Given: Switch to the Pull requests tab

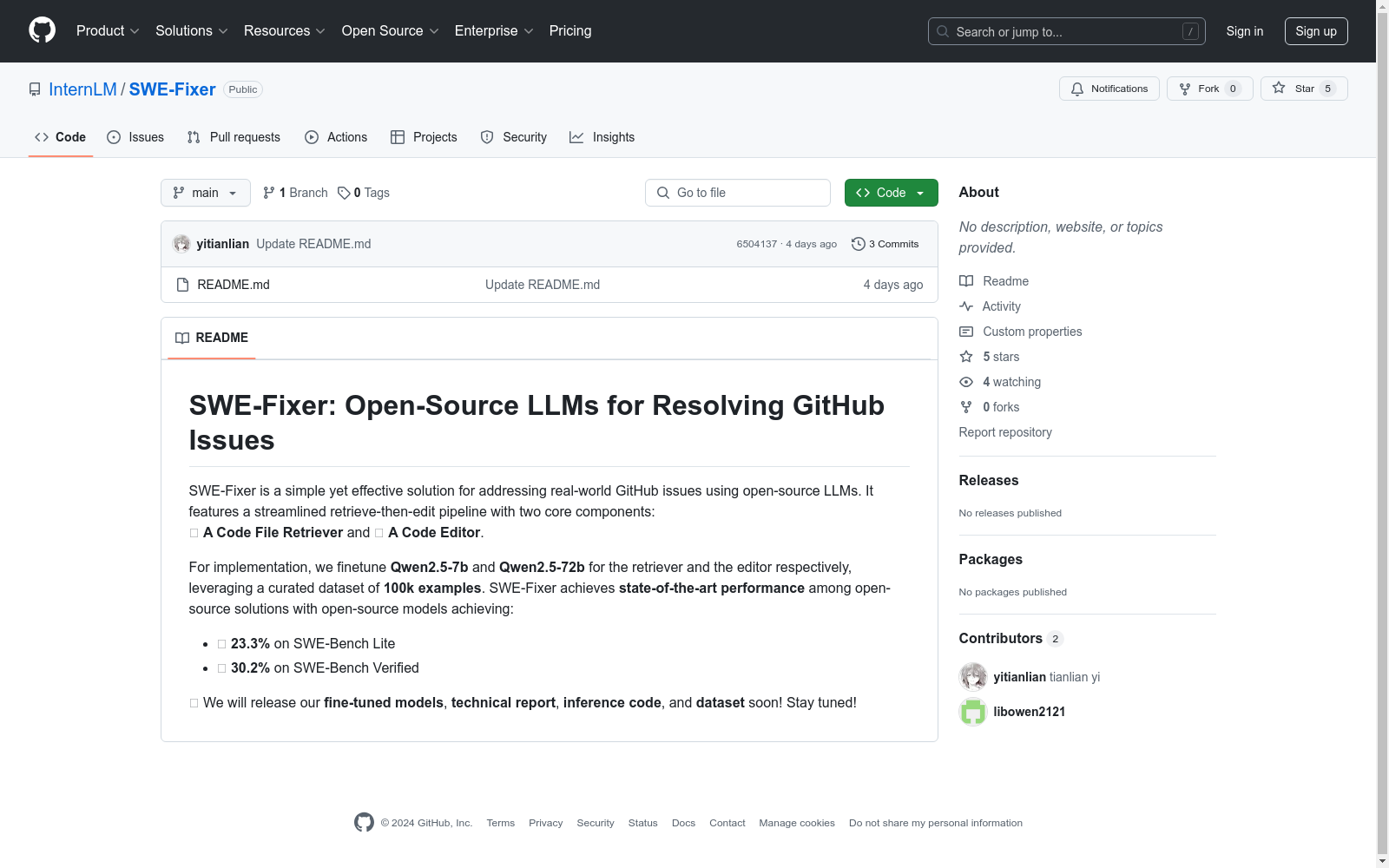Looking at the screenshot, I should coord(234,137).
